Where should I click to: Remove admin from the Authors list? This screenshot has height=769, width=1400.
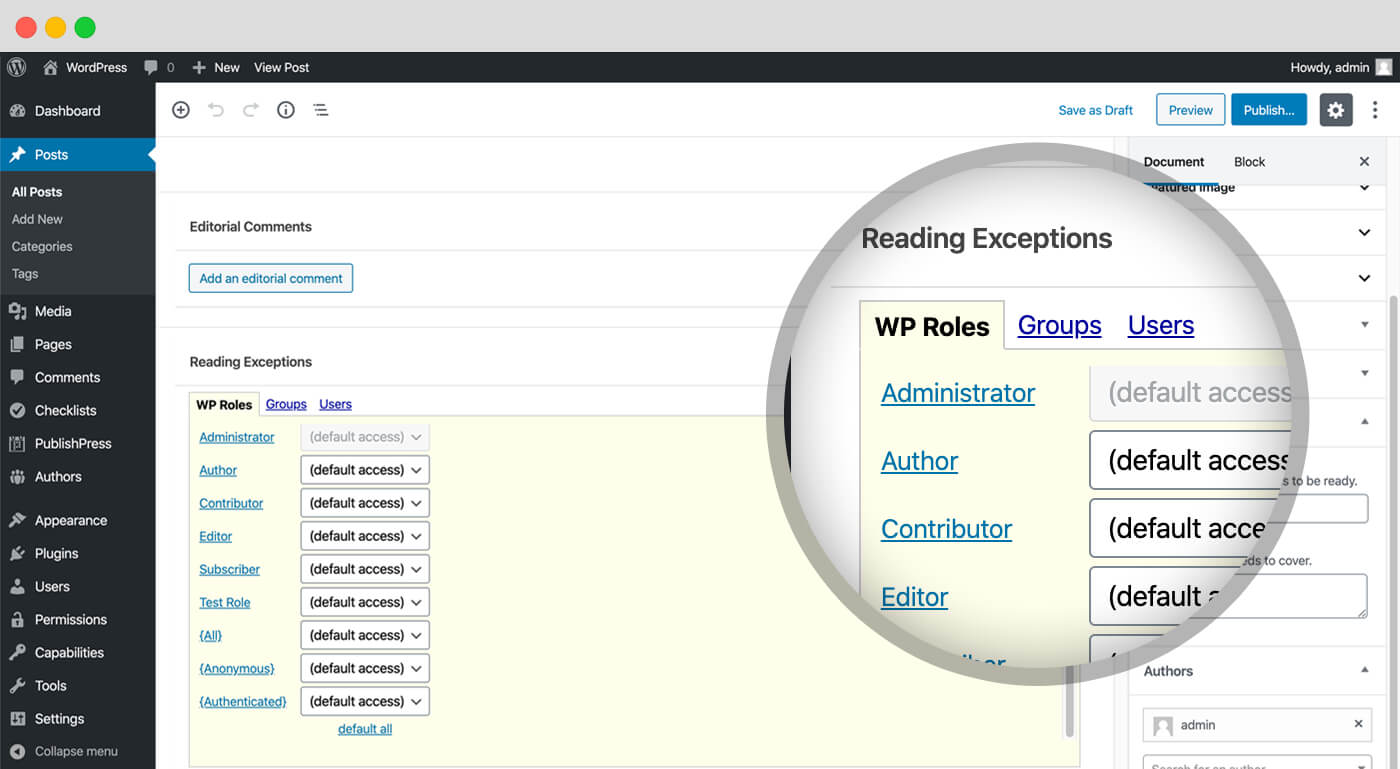click(x=1358, y=724)
